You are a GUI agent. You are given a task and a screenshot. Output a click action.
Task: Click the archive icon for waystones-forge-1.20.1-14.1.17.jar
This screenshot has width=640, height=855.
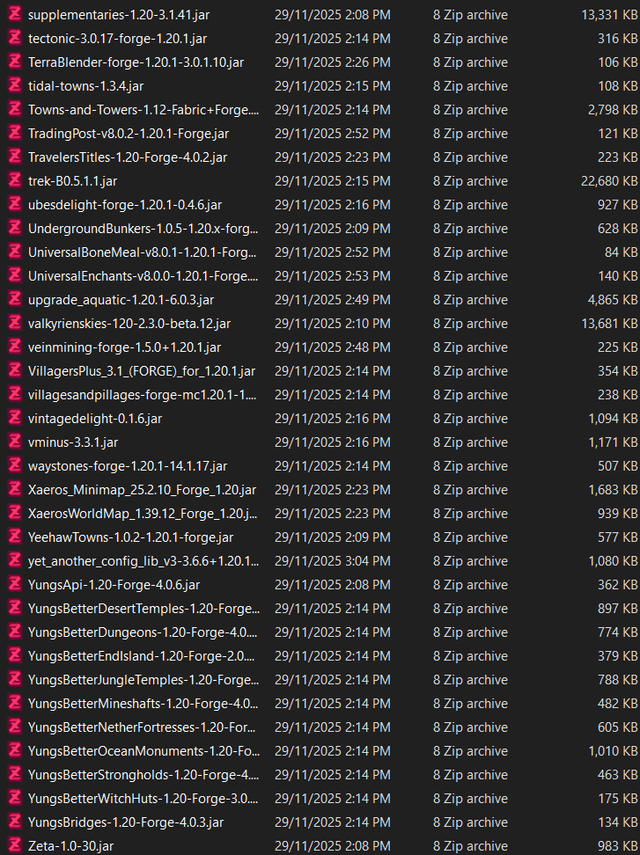pos(15,466)
